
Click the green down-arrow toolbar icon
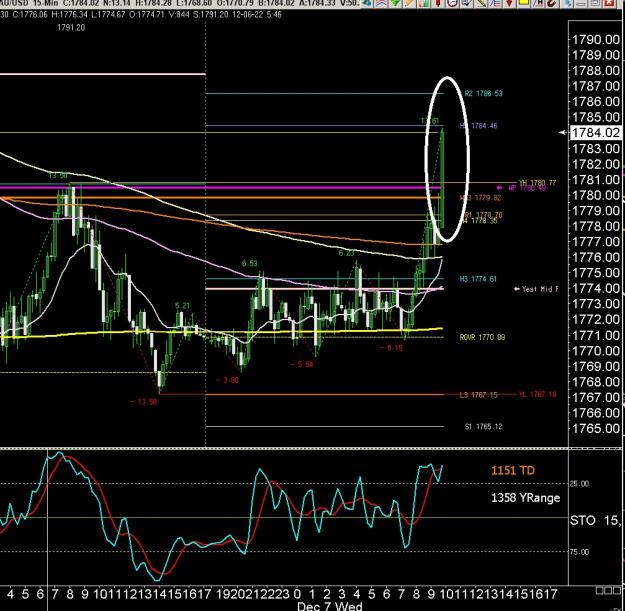(x=395, y=3)
